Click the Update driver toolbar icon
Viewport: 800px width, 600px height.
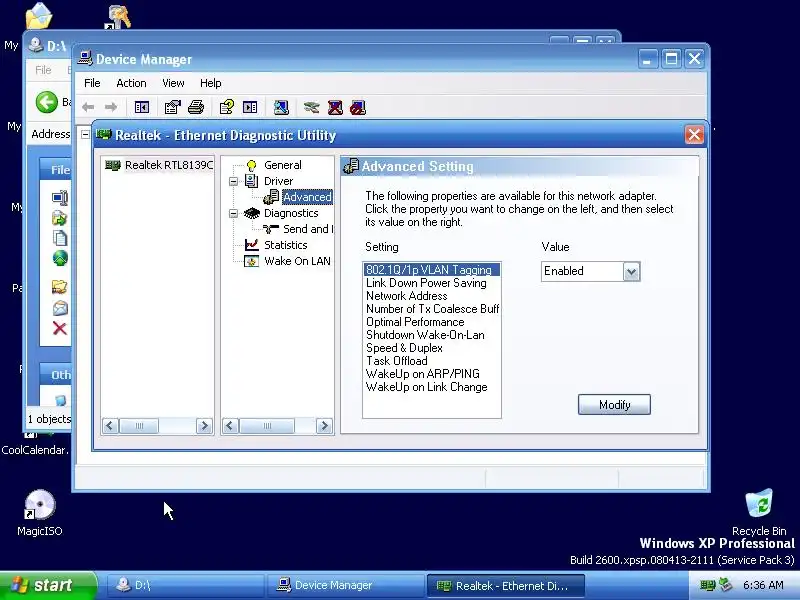point(311,107)
